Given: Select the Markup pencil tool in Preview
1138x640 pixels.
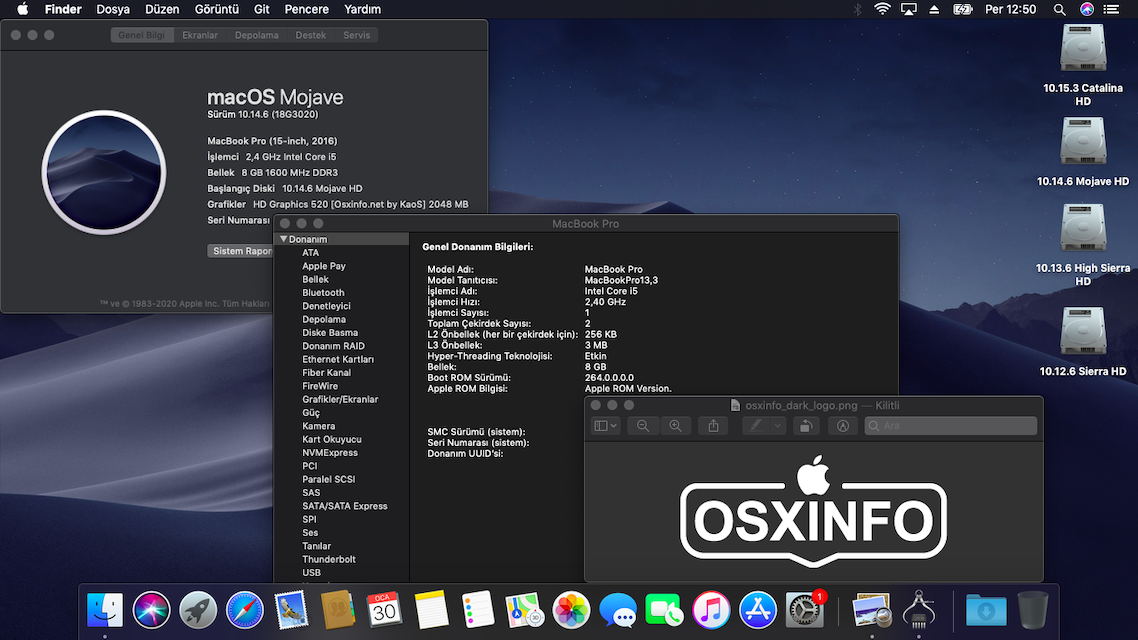Looking at the screenshot, I should click(757, 425).
